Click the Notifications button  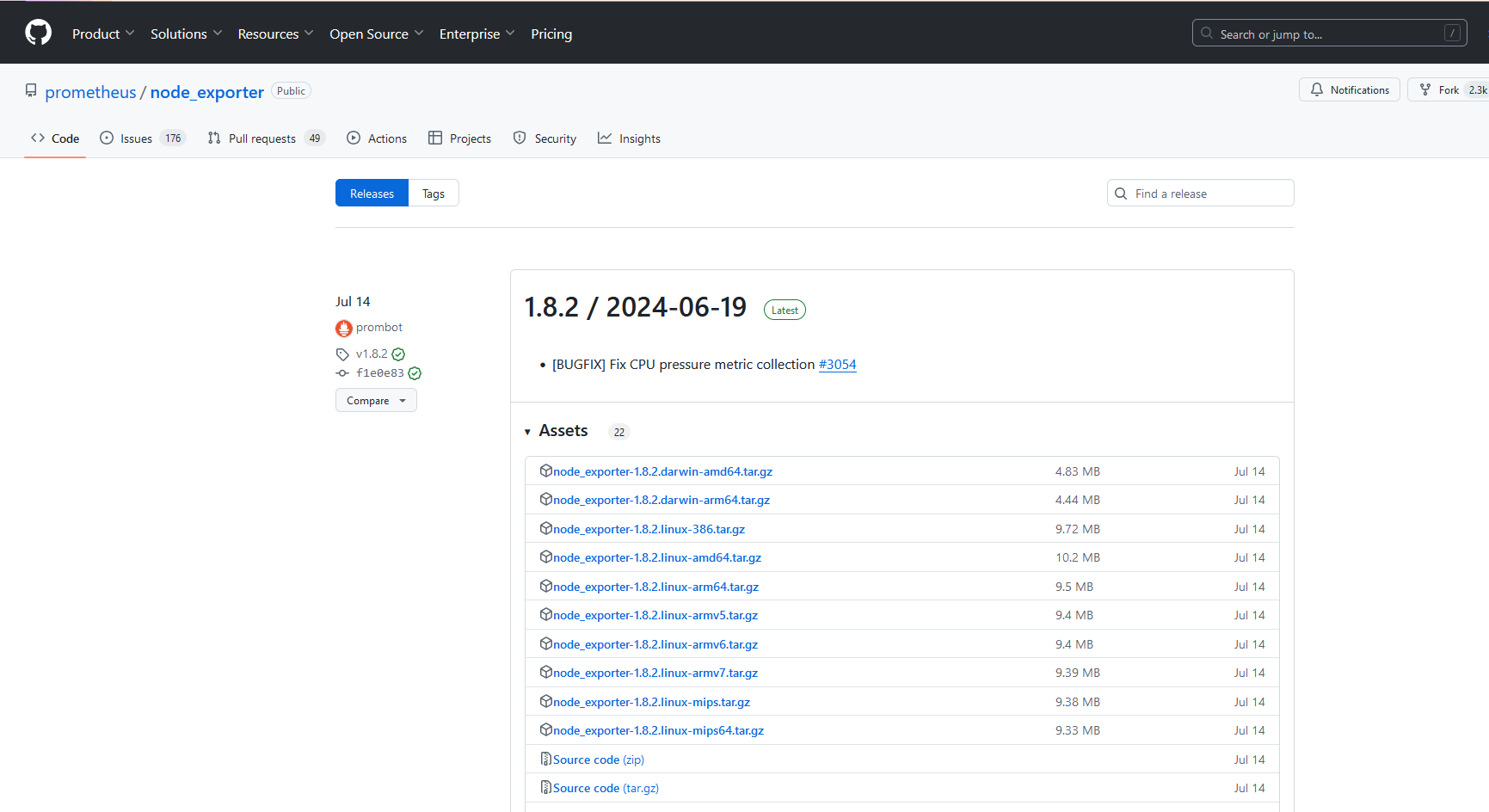click(1350, 89)
